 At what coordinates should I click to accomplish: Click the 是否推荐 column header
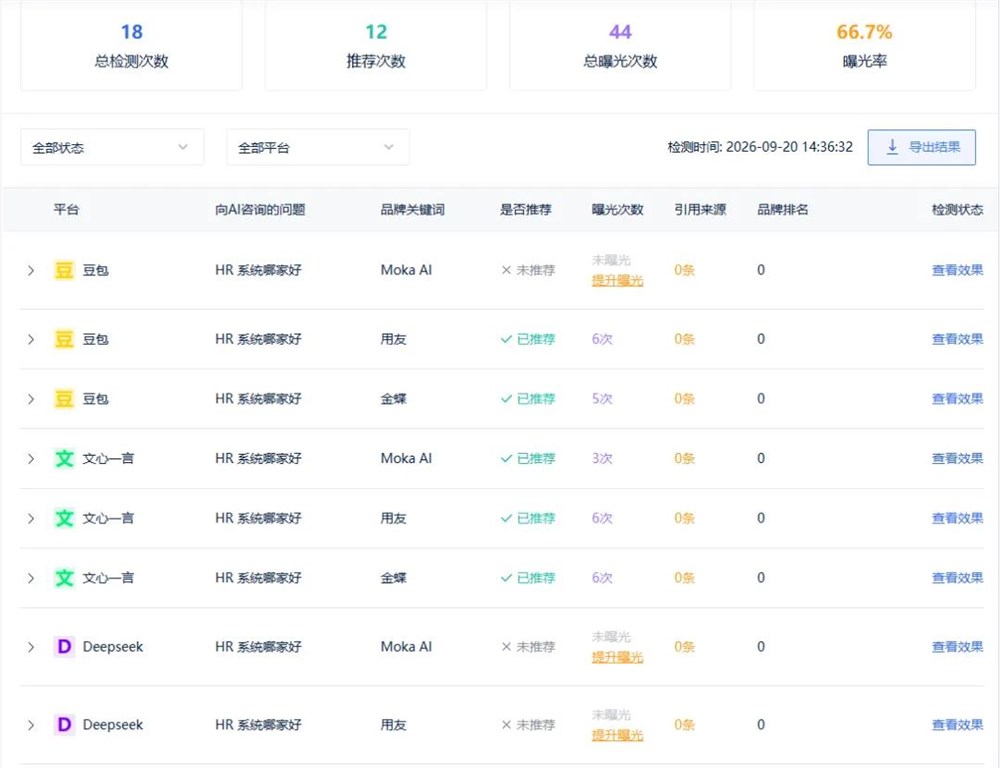pos(526,210)
